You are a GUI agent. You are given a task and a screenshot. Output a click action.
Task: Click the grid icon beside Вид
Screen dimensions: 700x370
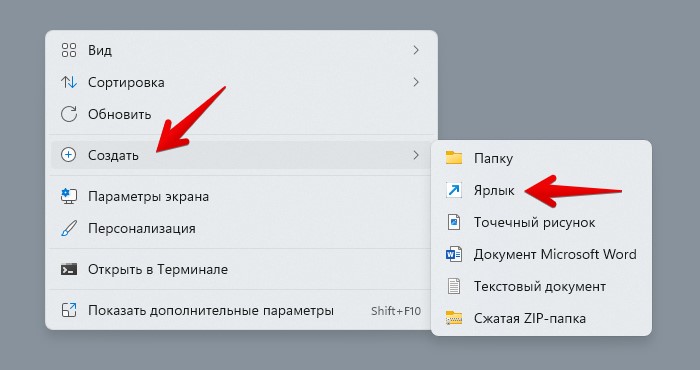click(69, 50)
